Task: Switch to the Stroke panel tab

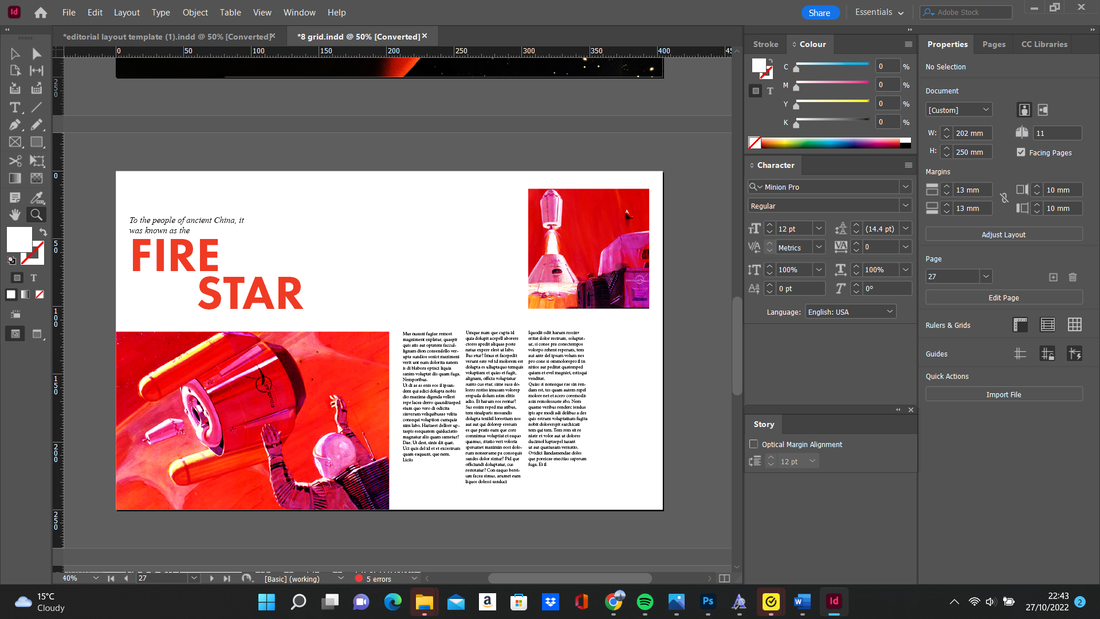Action: [765, 44]
